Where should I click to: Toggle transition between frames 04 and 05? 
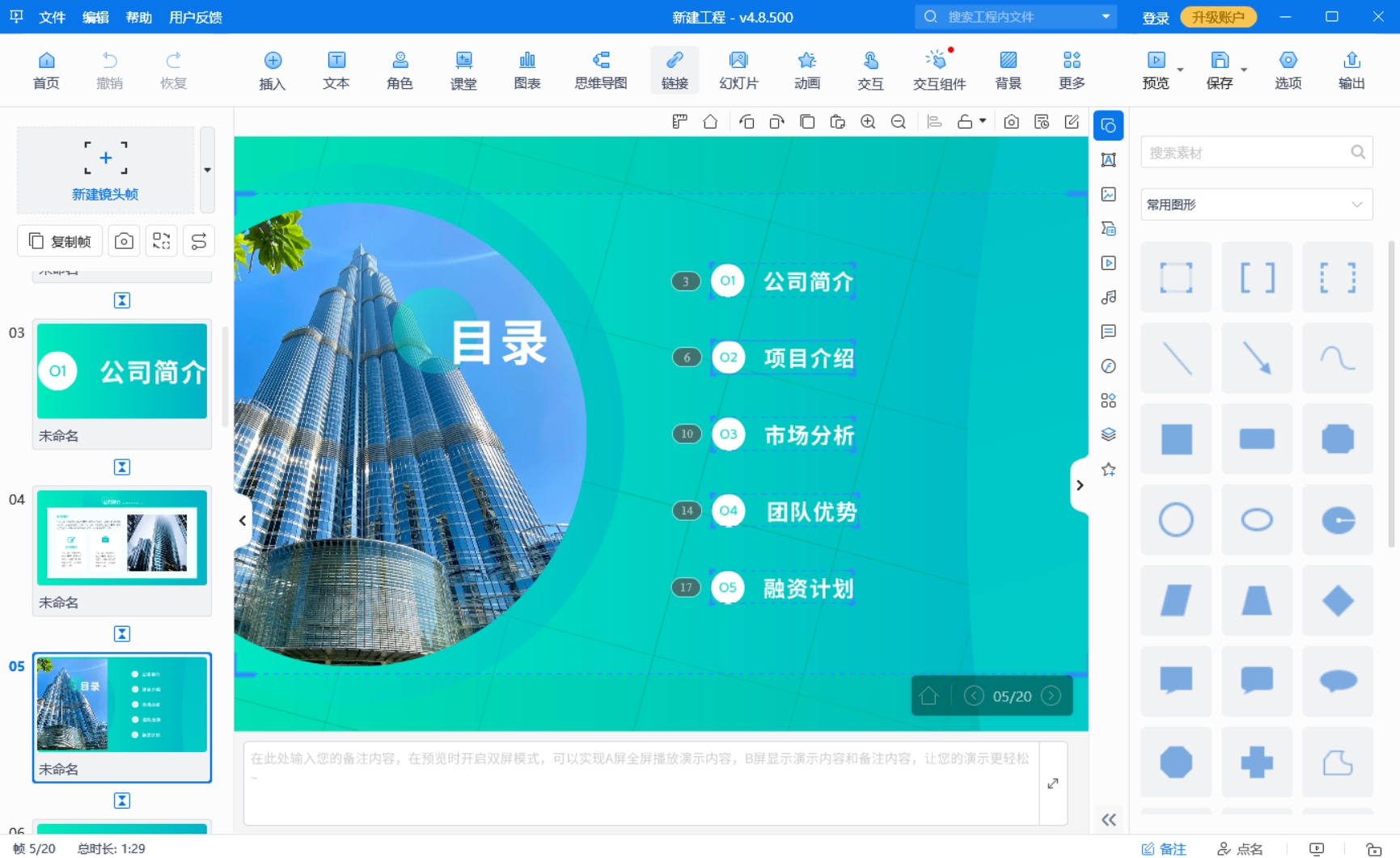pos(122,634)
